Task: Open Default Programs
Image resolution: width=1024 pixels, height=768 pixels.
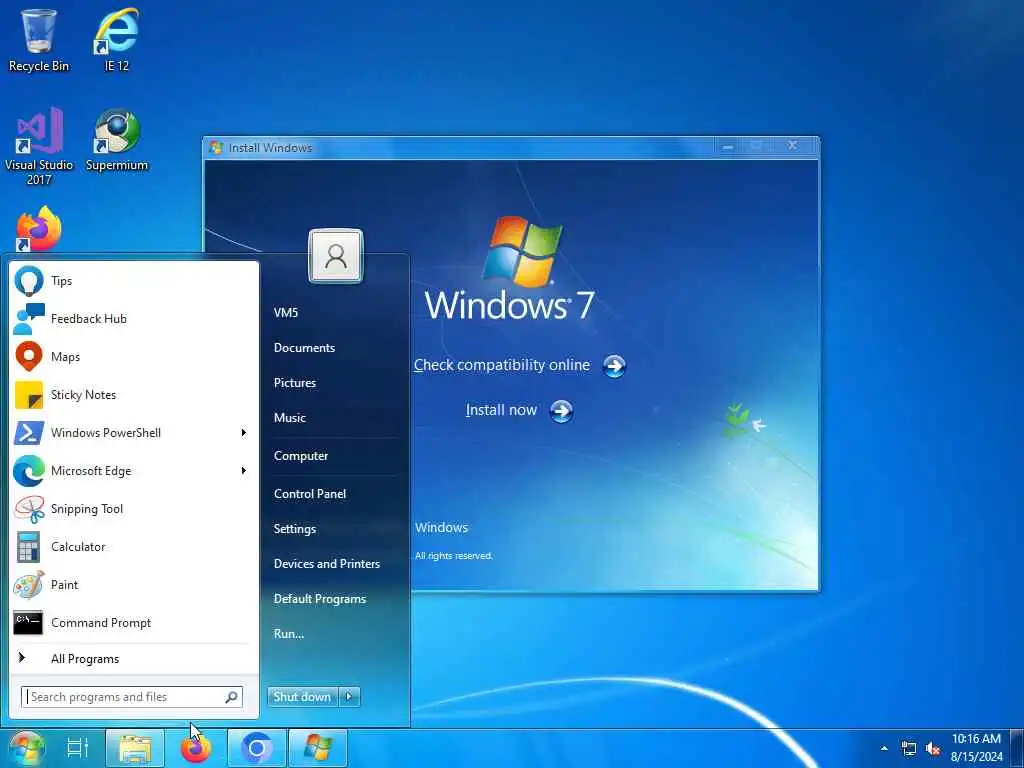Action: pyautogui.click(x=319, y=599)
